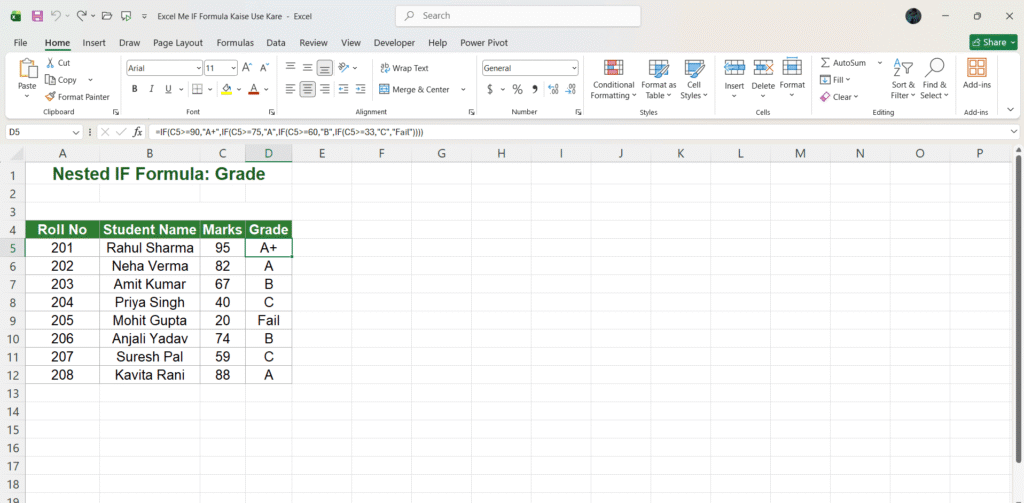This screenshot has height=503, width=1024.
Task: Open the font size 11 dropdown
Action: click(x=234, y=68)
